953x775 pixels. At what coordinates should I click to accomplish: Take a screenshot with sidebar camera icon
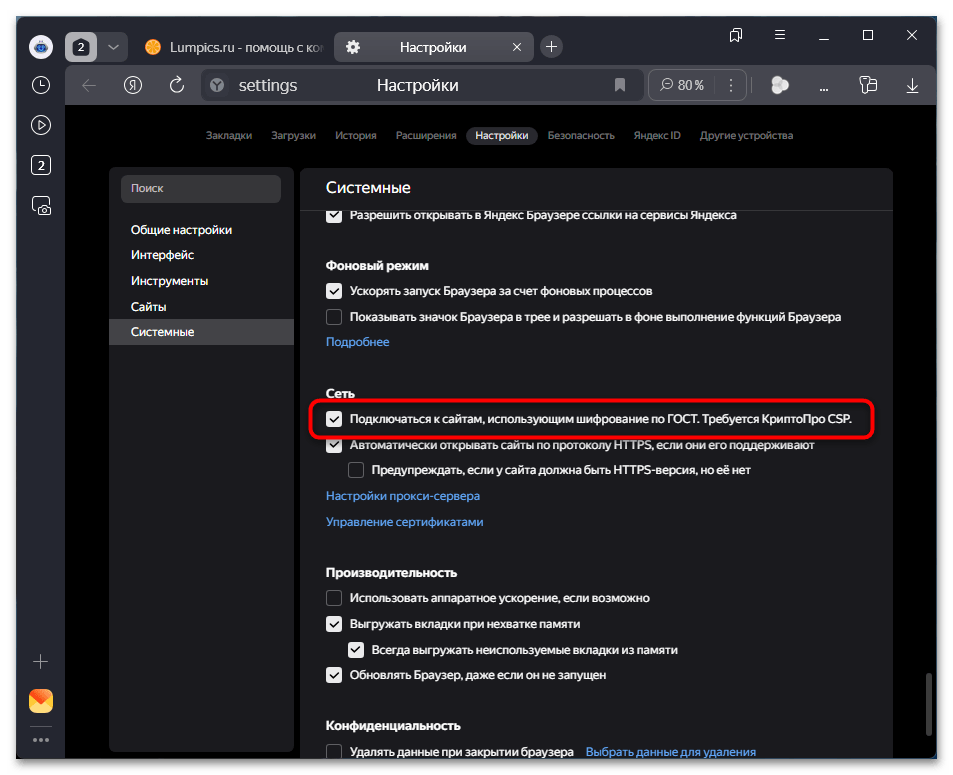[x=41, y=206]
